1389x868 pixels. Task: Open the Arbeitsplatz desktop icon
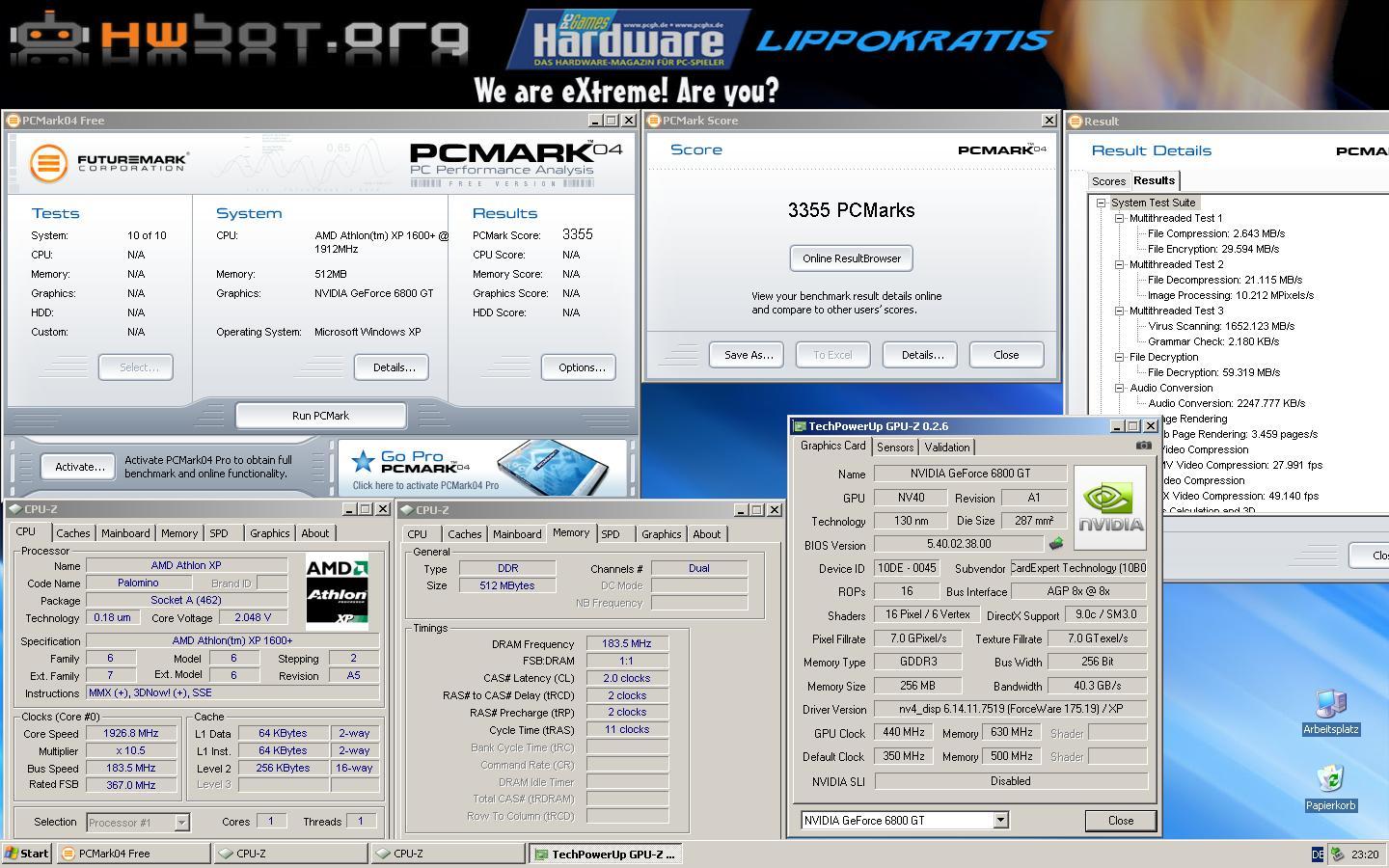(x=1331, y=713)
